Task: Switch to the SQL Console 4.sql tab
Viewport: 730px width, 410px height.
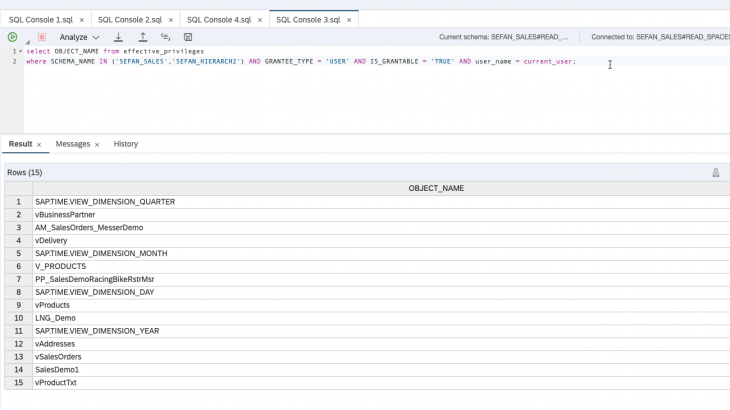Action: point(219,20)
